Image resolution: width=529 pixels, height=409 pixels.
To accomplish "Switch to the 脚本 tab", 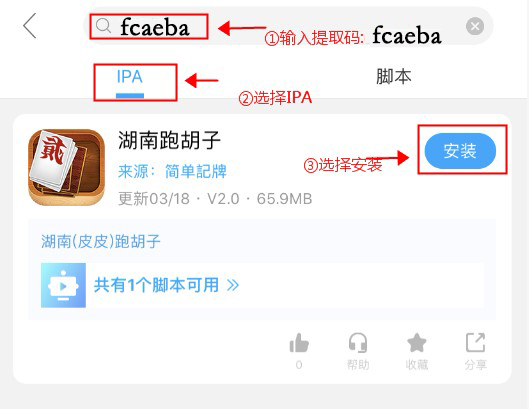I will [x=394, y=76].
